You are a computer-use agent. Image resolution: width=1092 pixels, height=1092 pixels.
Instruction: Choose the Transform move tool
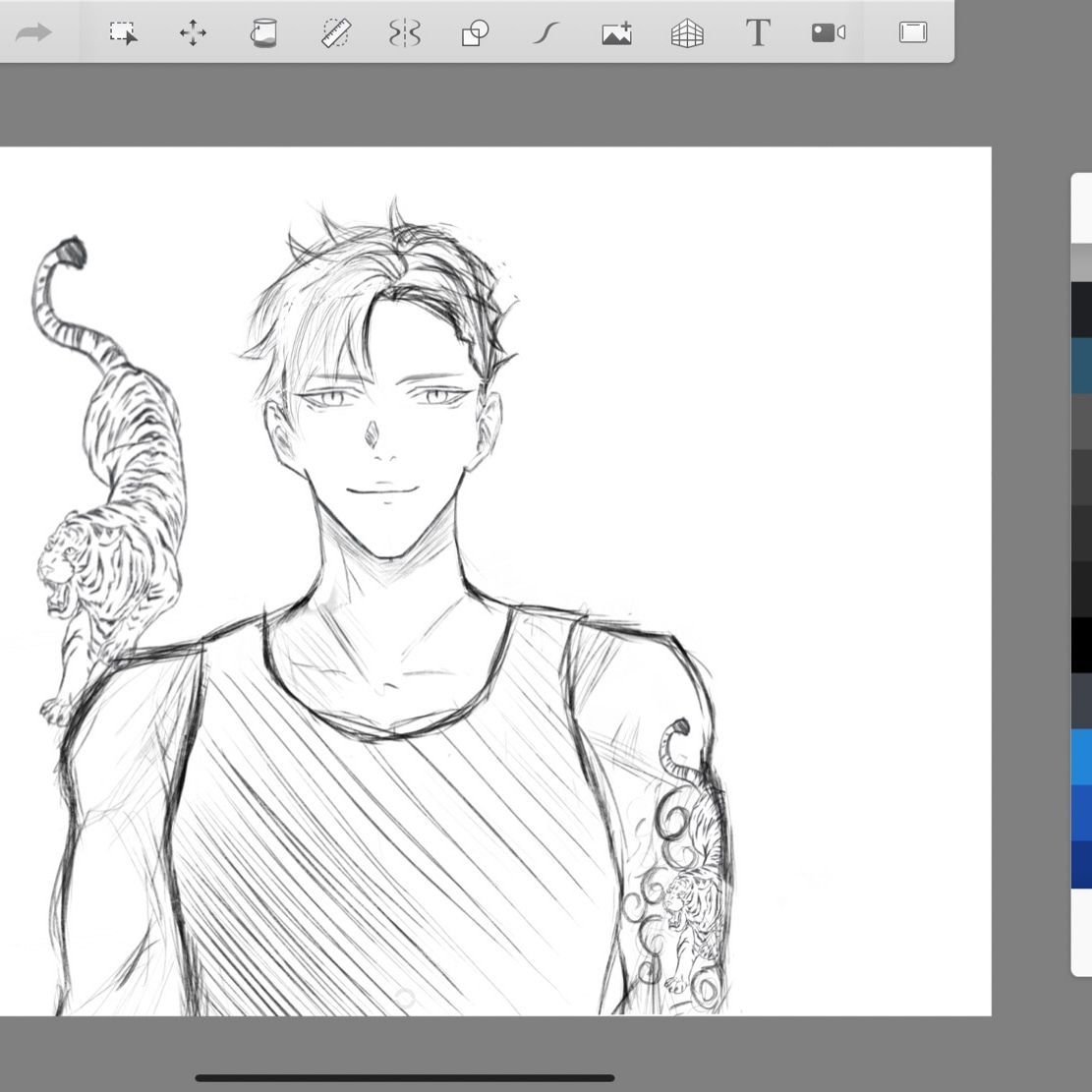coord(193,32)
